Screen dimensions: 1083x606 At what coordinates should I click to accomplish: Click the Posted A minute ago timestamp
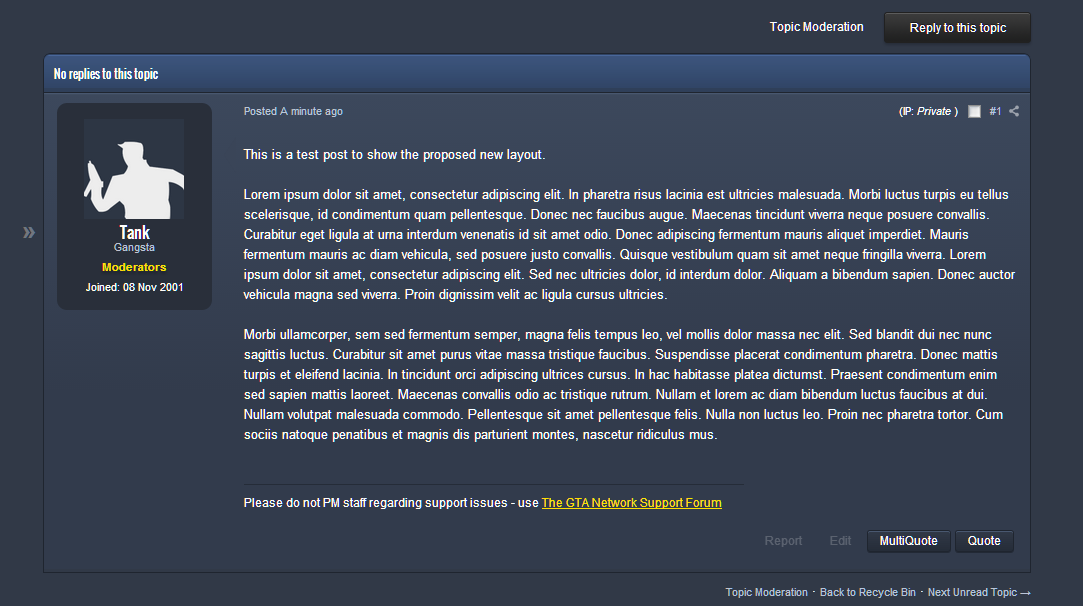293,111
